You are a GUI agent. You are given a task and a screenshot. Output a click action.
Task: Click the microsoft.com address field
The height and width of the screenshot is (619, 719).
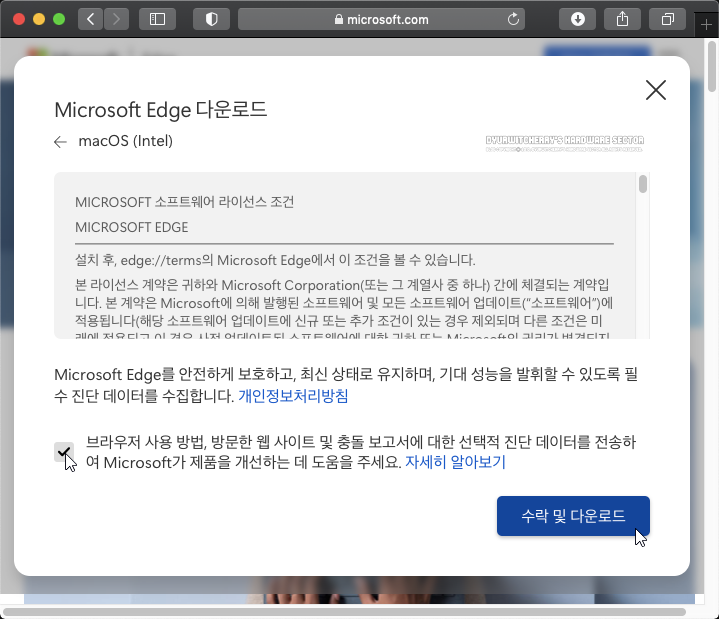point(382,19)
